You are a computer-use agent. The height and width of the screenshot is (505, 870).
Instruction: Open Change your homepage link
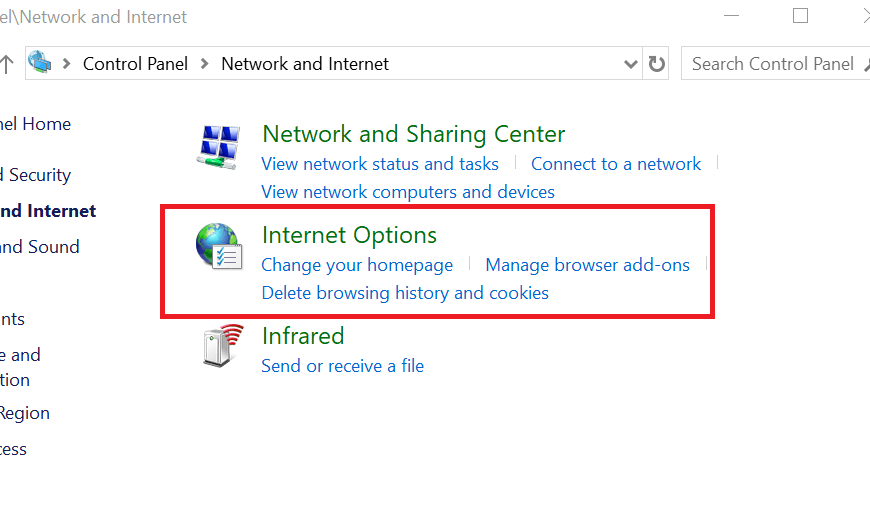tap(357, 265)
